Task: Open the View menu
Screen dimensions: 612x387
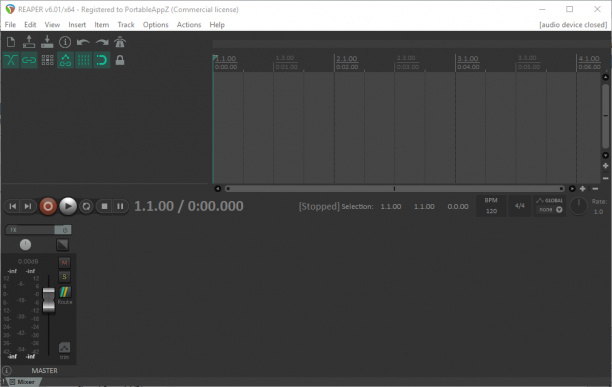Action: (x=52, y=25)
